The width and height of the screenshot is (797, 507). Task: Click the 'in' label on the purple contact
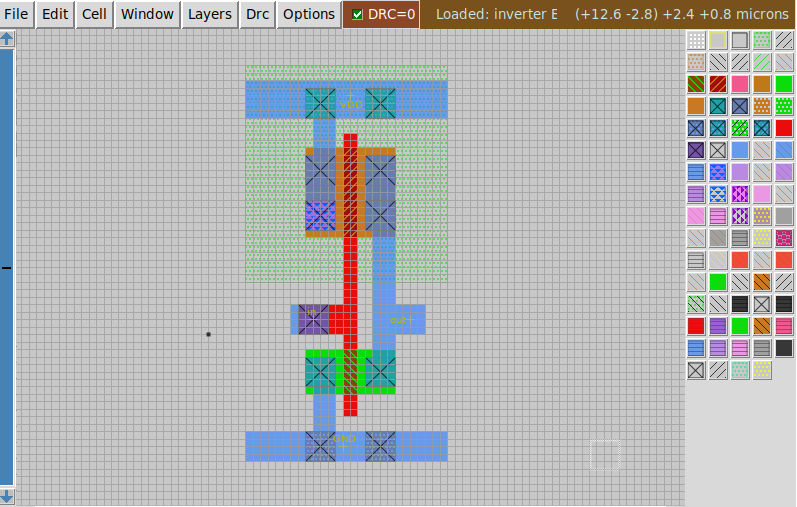pyautogui.click(x=311, y=312)
